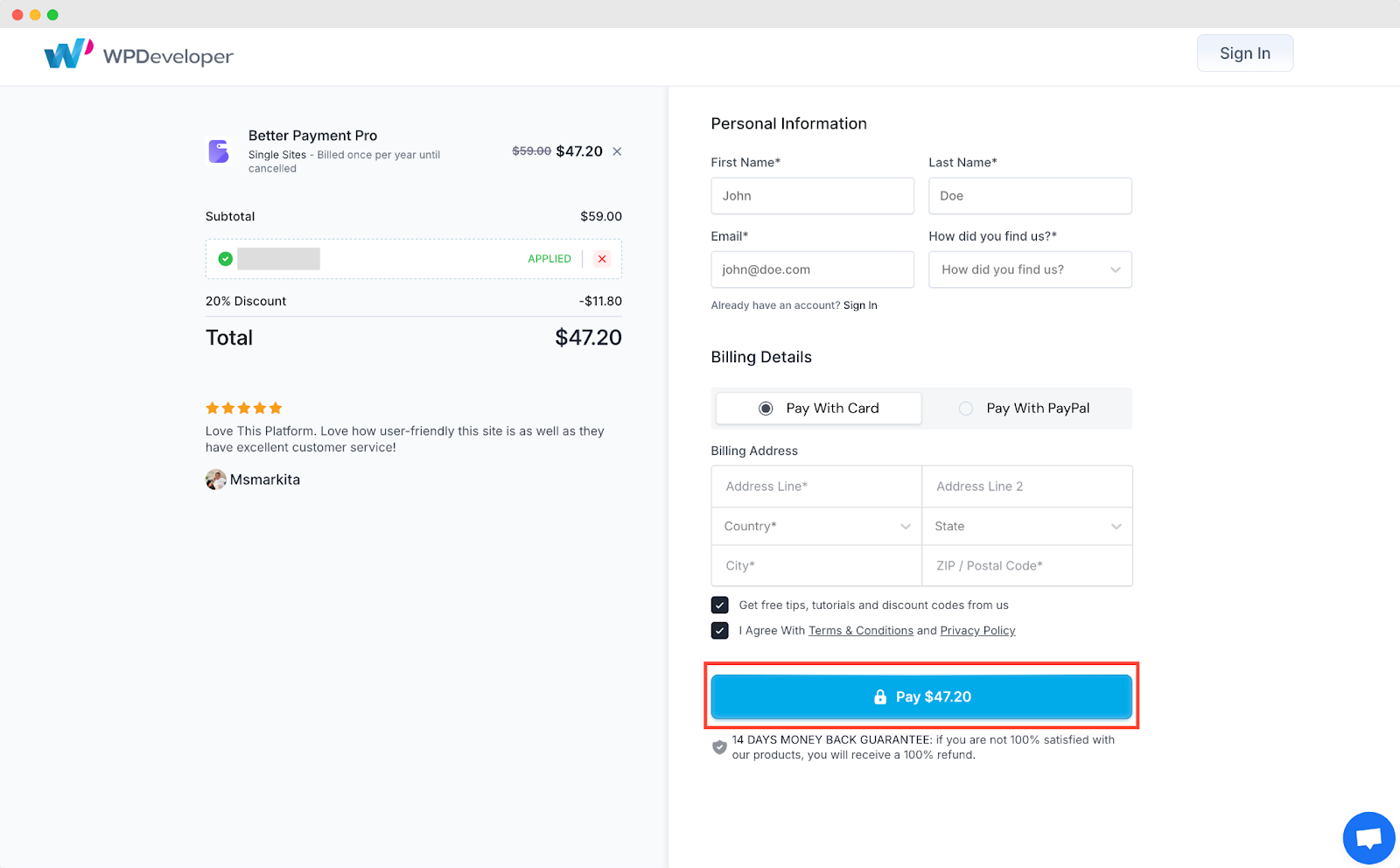Click the money back guarantee shield icon

719,747
